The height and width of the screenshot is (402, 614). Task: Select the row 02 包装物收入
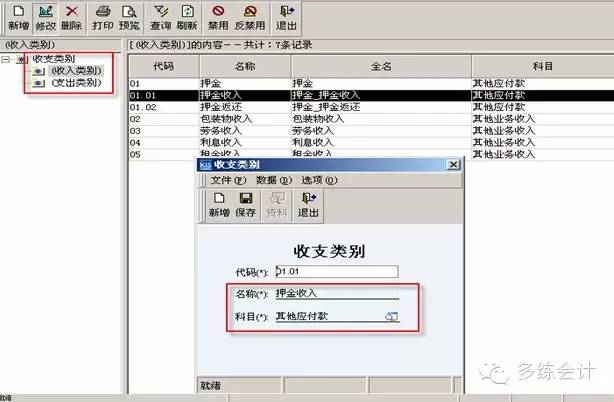point(371,119)
